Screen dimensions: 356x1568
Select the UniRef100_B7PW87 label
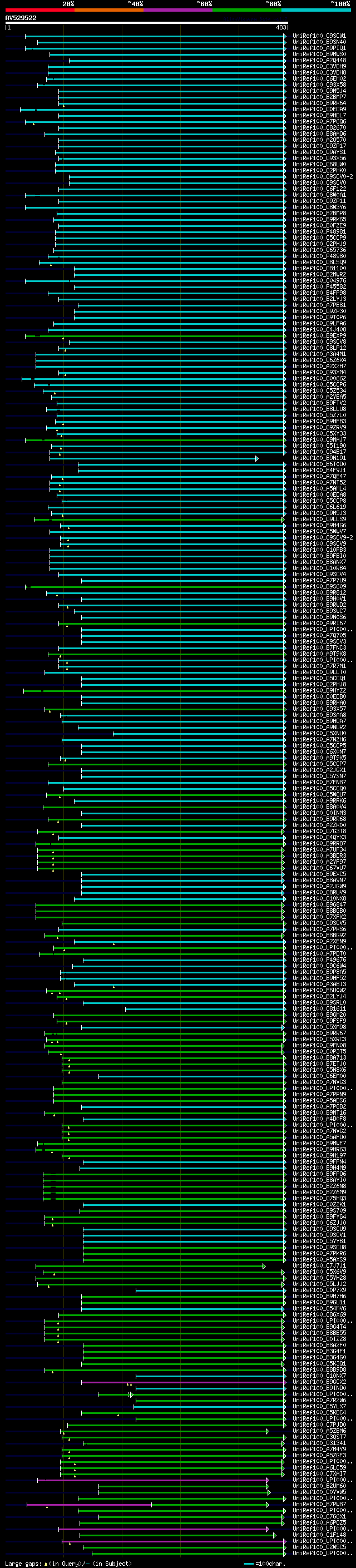point(319,1504)
